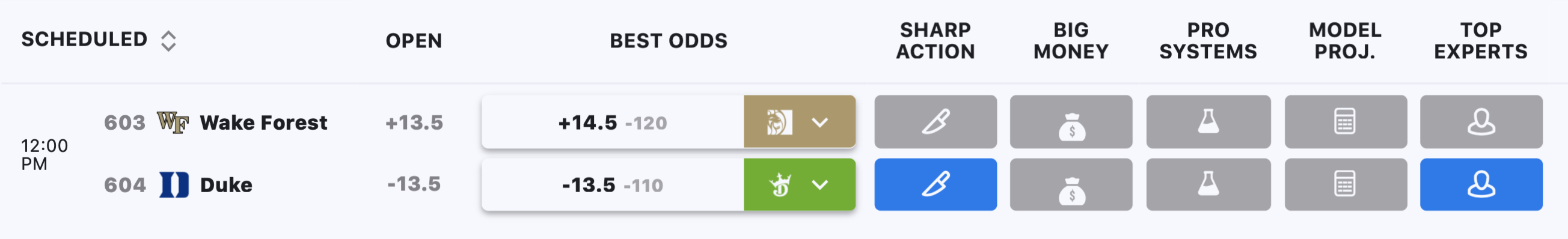Click Duke's blue top experts person icon
The image size is (1568, 239).
click(x=1481, y=185)
